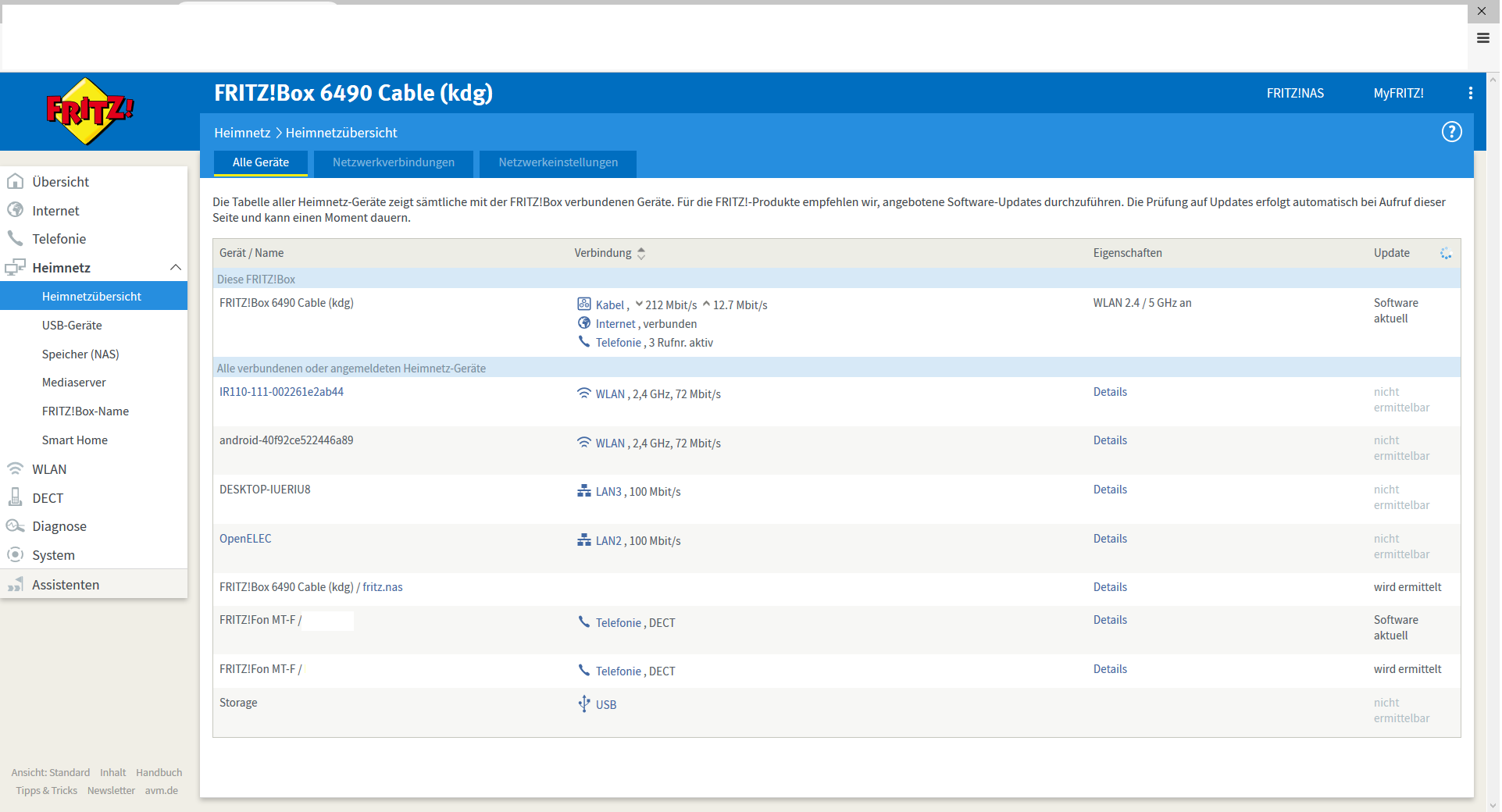Click the Kabel connection icon
The height and width of the screenshot is (812, 1502).
(x=583, y=304)
